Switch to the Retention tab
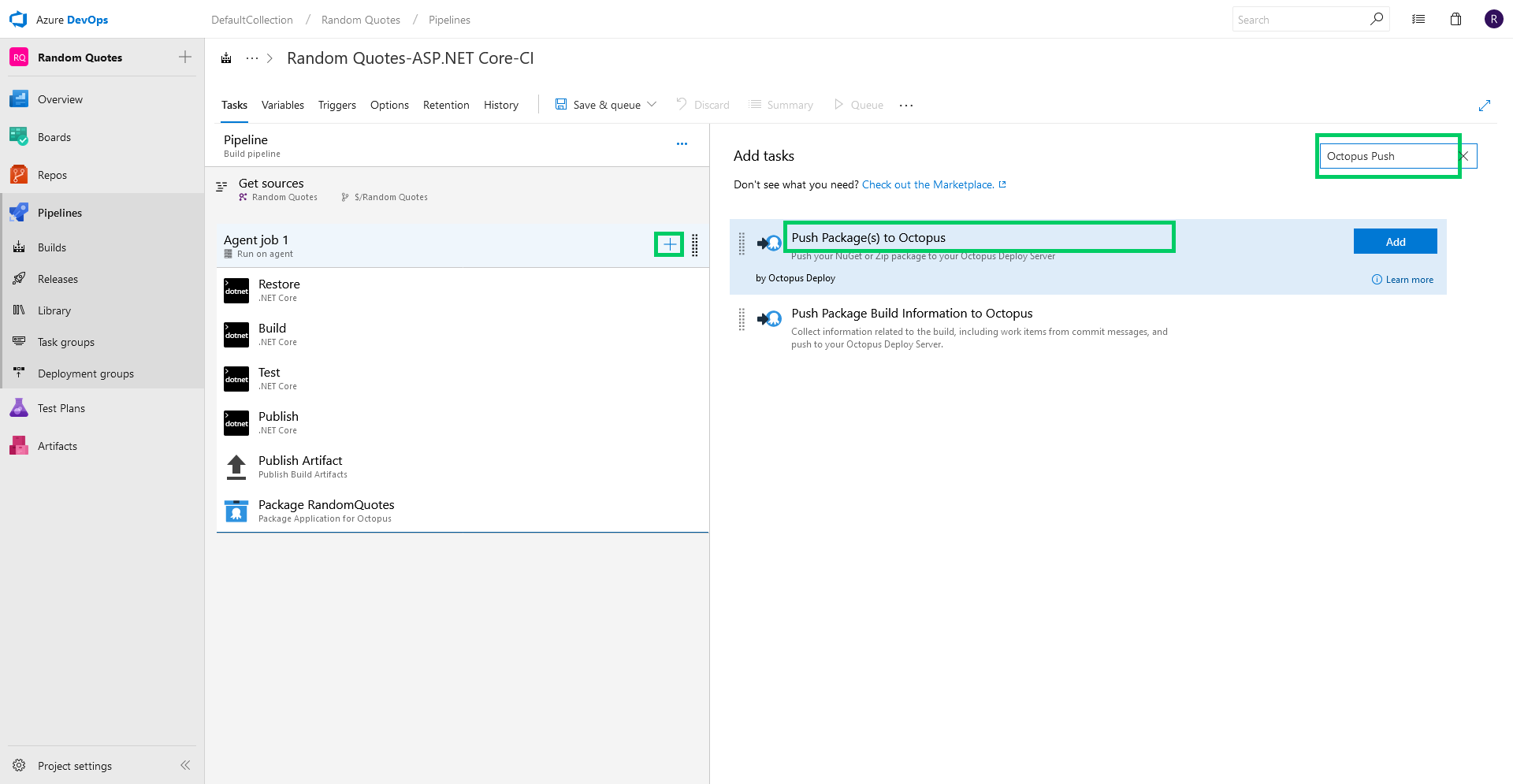The width and height of the screenshot is (1513, 784). [x=446, y=105]
